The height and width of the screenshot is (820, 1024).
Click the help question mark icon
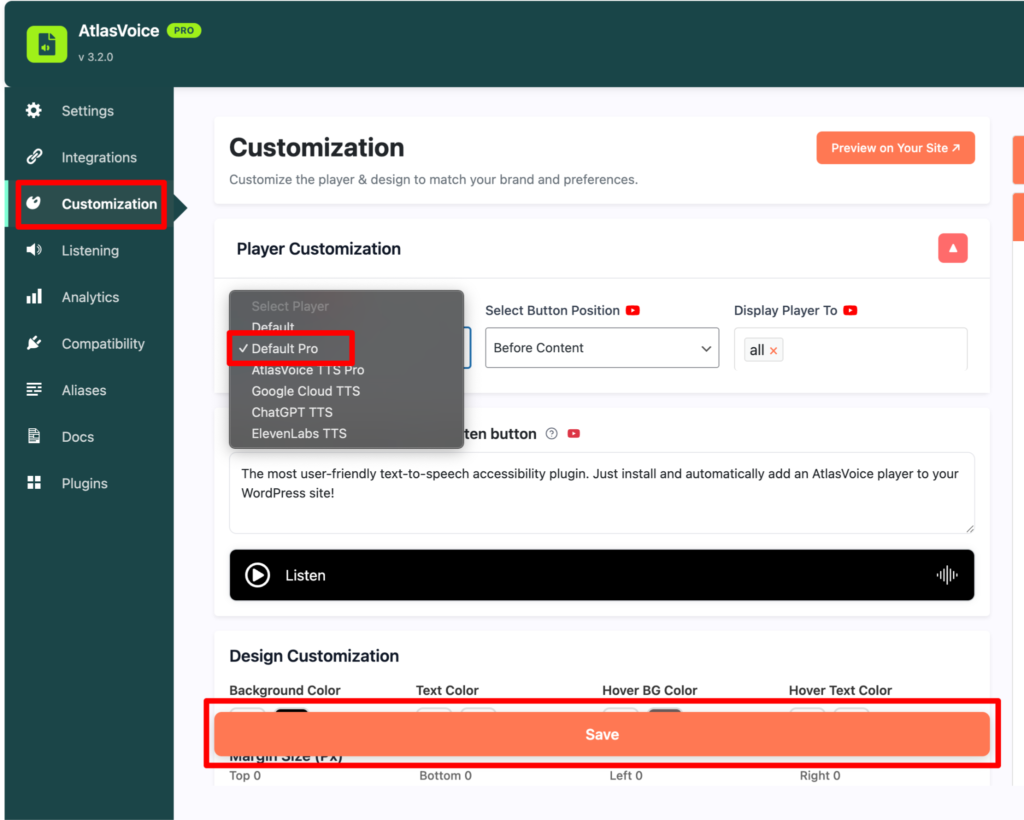[x=552, y=434]
